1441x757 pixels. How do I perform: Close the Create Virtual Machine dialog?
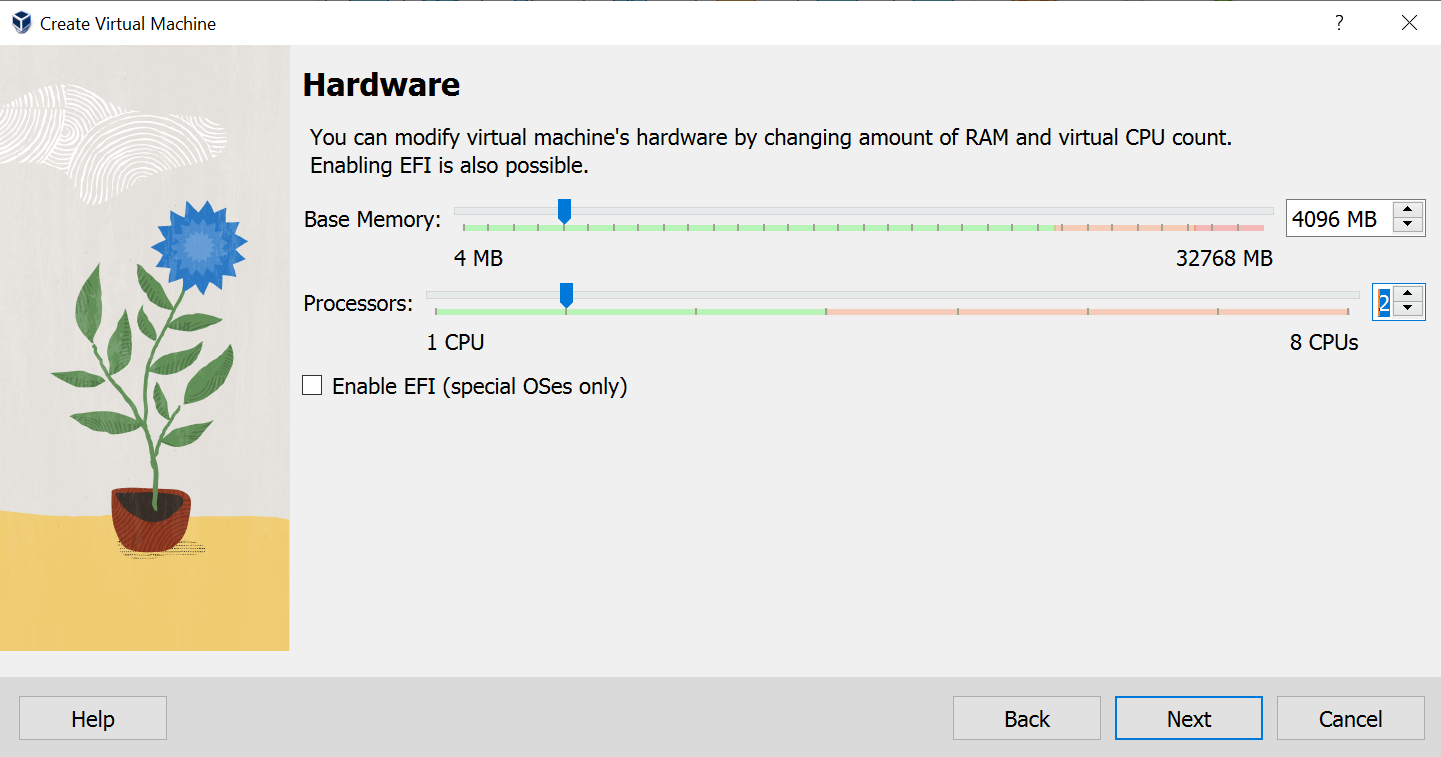tap(1409, 23)
